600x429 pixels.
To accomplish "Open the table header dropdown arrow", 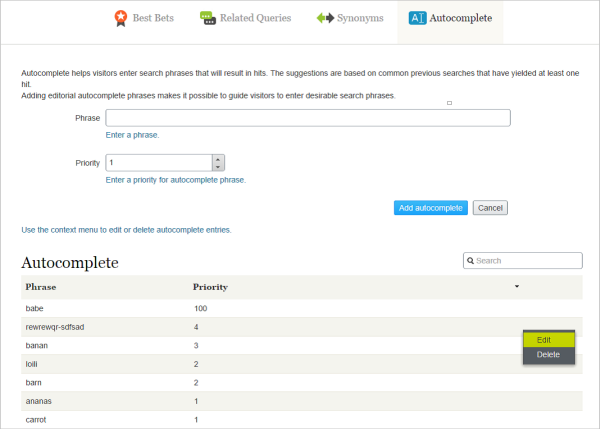I will (x=517, y=287).
